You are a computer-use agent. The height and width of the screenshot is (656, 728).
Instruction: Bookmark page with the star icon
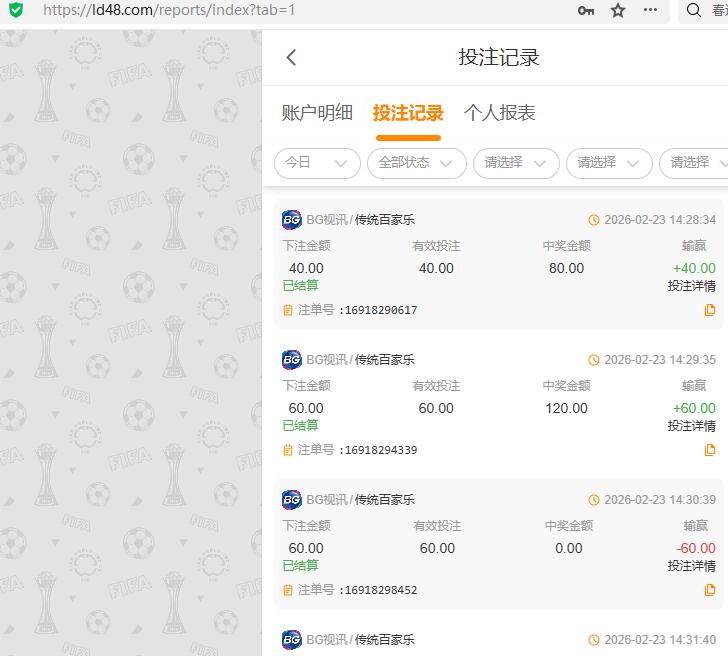pos(618,10)
